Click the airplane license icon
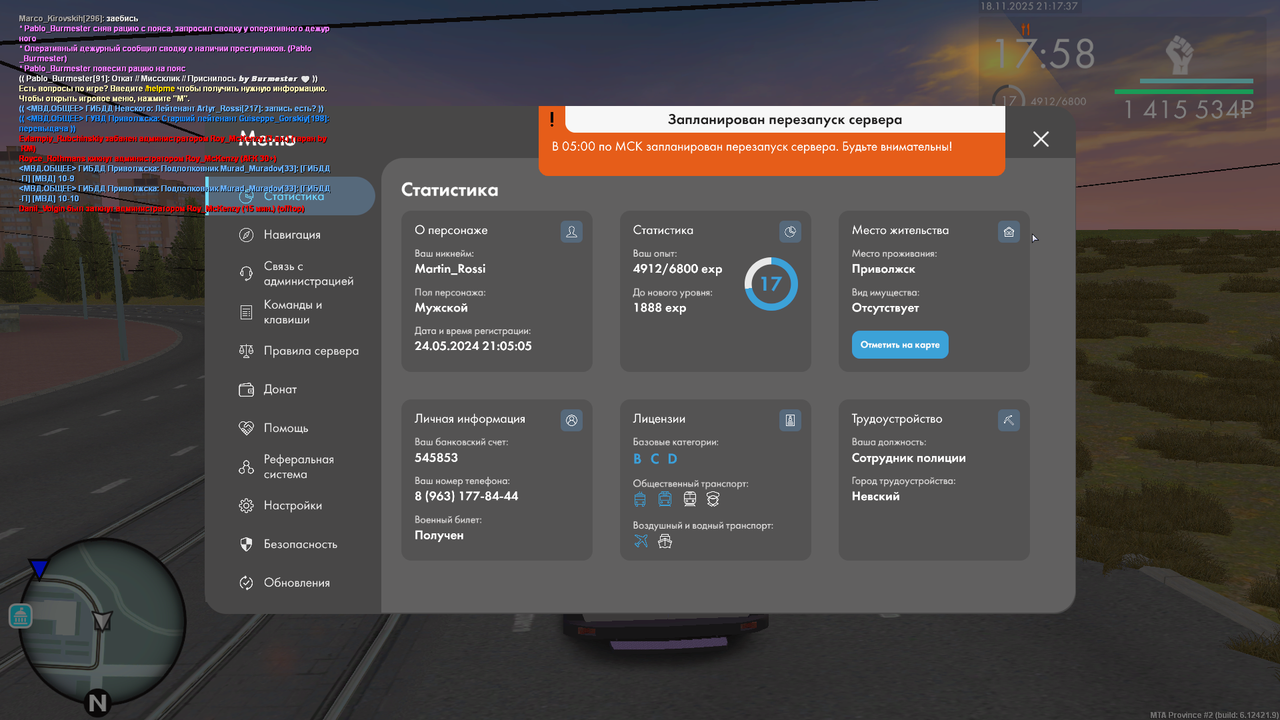Screen dimensions: 1280x720 641,541
